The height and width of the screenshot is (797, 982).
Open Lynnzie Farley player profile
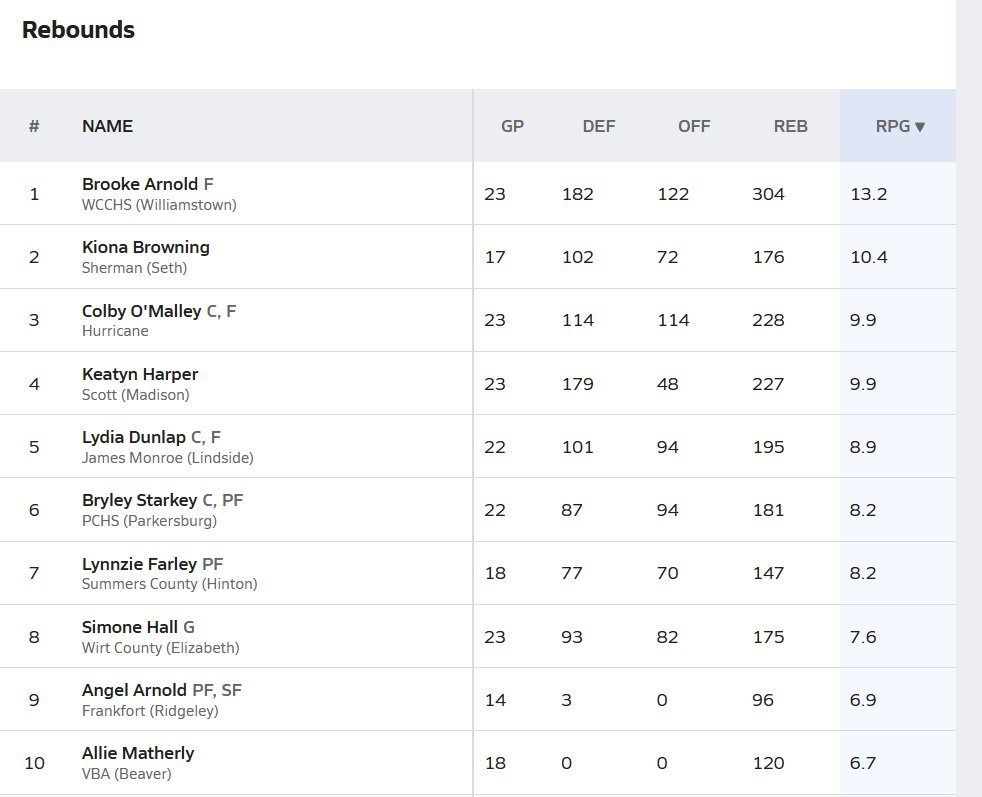coord(139,564)
